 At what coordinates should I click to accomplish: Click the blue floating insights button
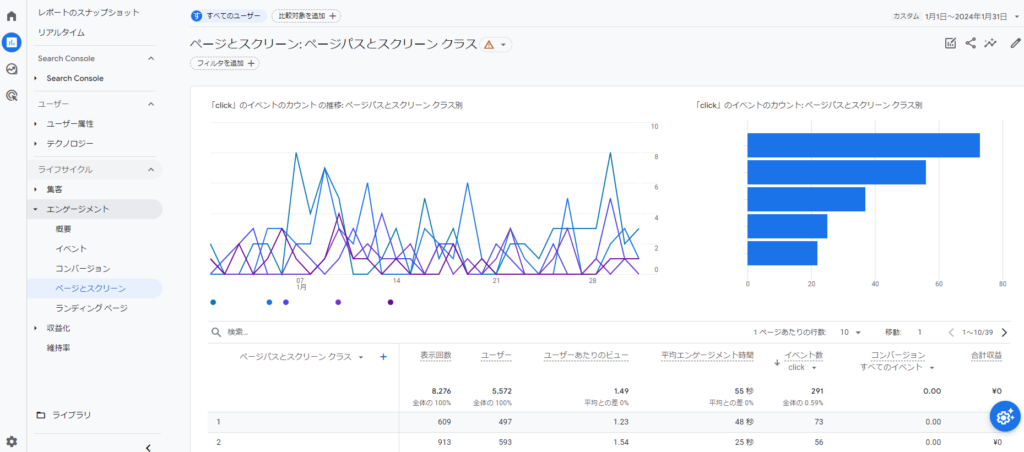pyautogui.click(x=1004, y=416)
